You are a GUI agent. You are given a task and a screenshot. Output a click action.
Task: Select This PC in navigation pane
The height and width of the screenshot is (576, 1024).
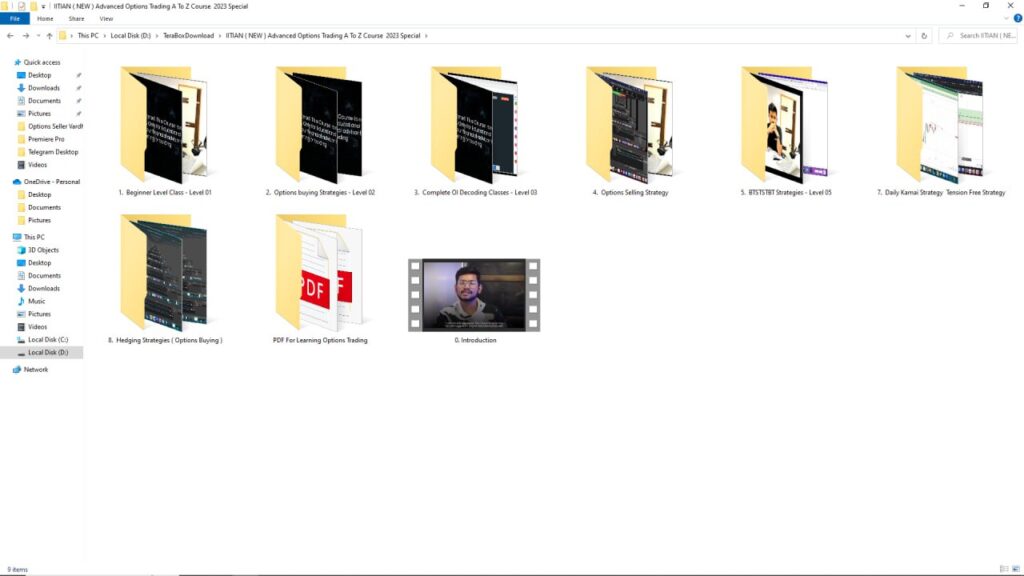tap(34, 237)
